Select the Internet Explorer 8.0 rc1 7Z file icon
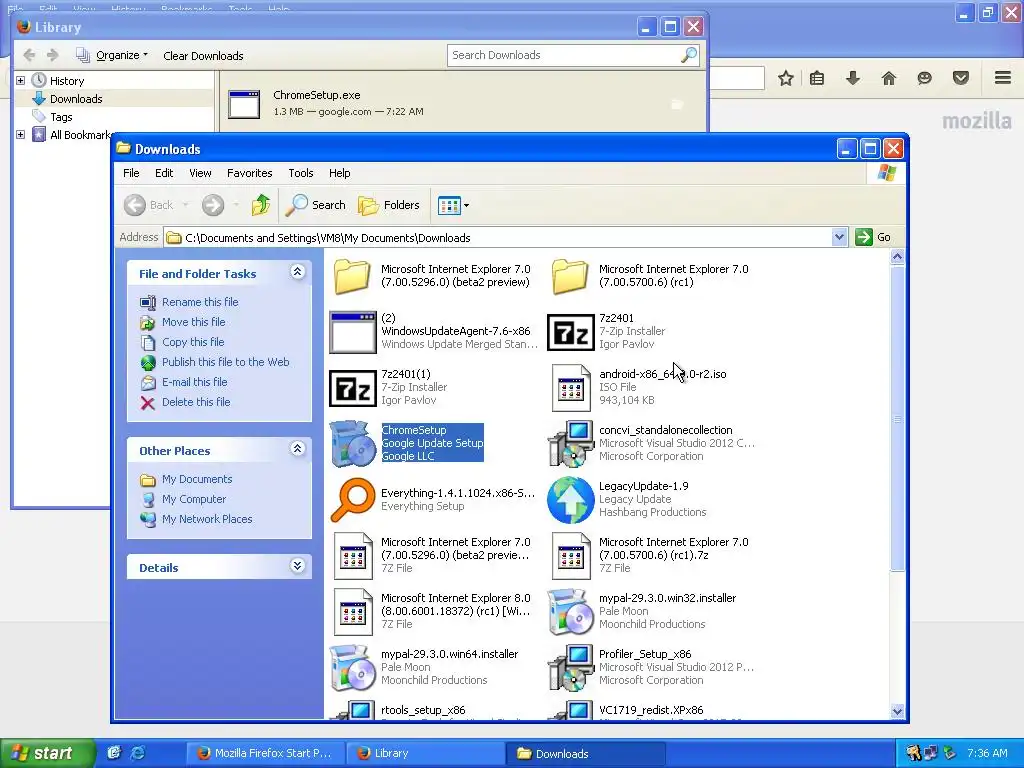Image resolution: width=1024 pixels, height=768 pixels. pos(353,612)
